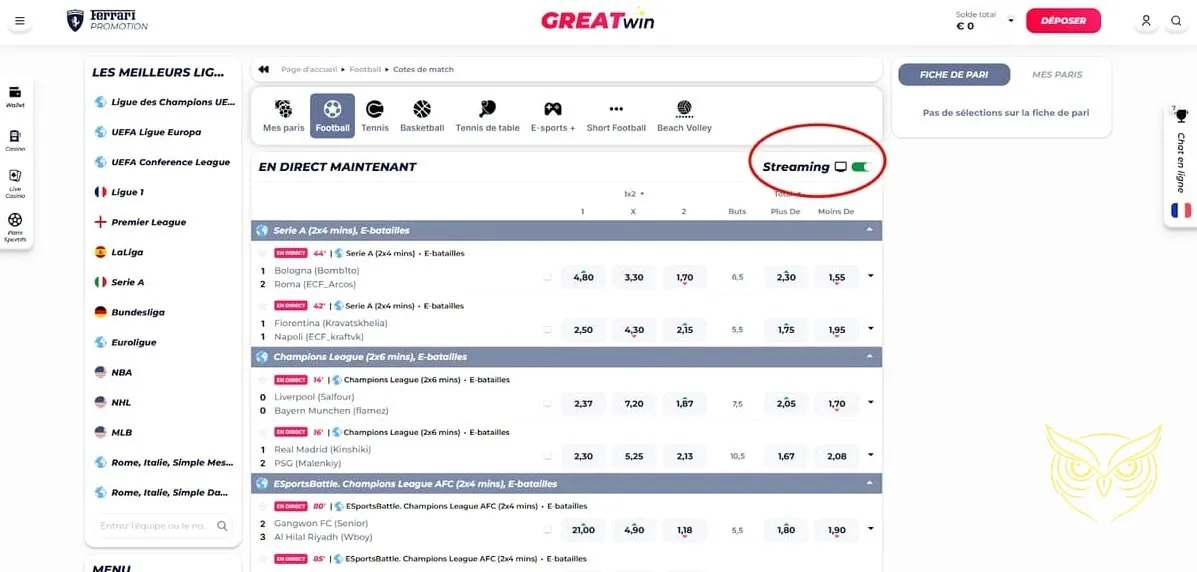Open the hamburger menu icon
The height and width of the screenshot is (572, 1197).
(20, 21)
